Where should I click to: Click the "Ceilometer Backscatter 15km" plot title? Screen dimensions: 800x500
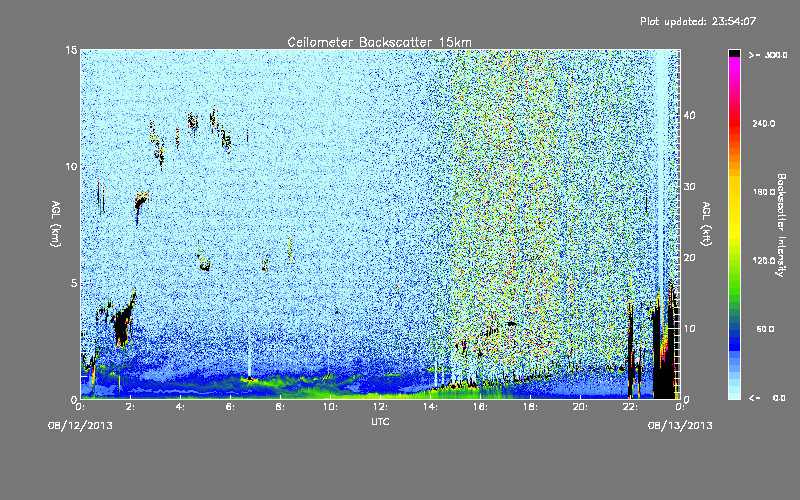(379, 42)
